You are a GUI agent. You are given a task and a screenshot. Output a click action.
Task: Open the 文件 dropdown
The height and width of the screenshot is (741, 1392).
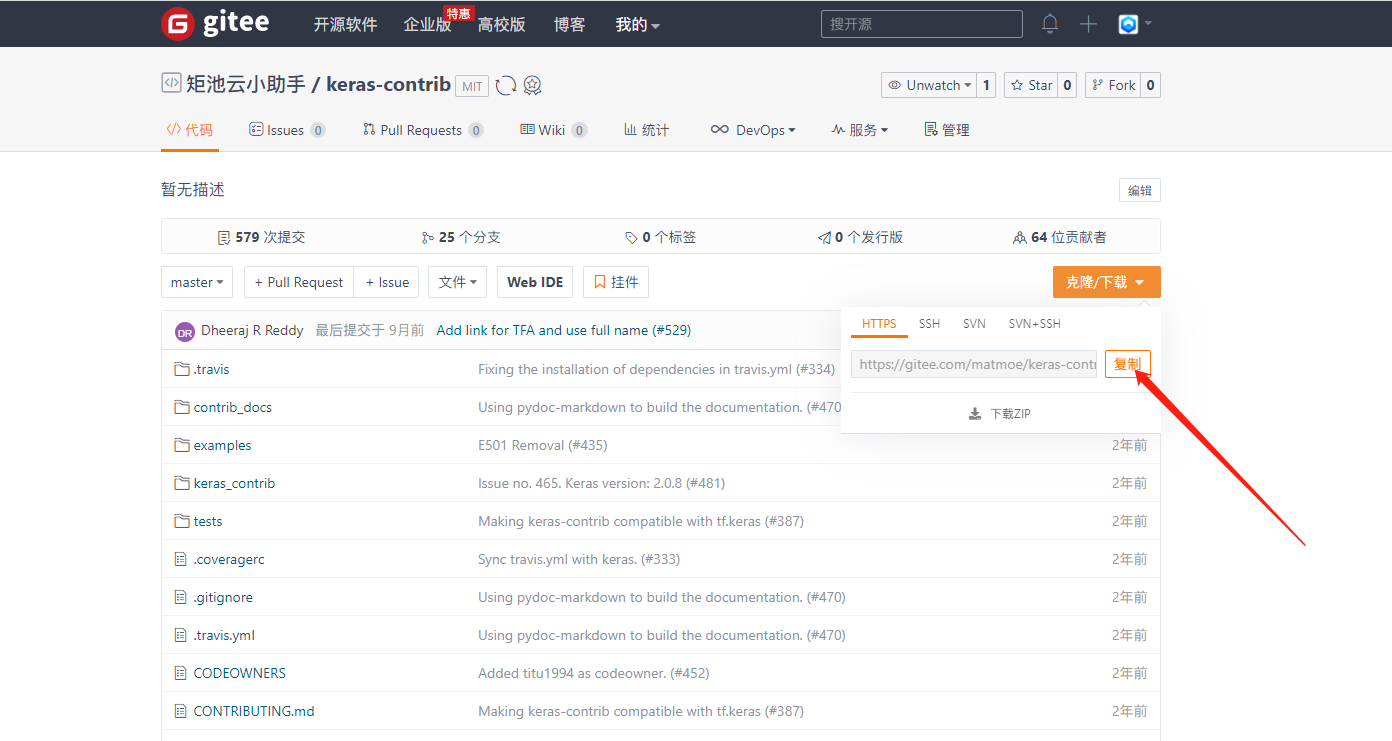pos(458,282)
